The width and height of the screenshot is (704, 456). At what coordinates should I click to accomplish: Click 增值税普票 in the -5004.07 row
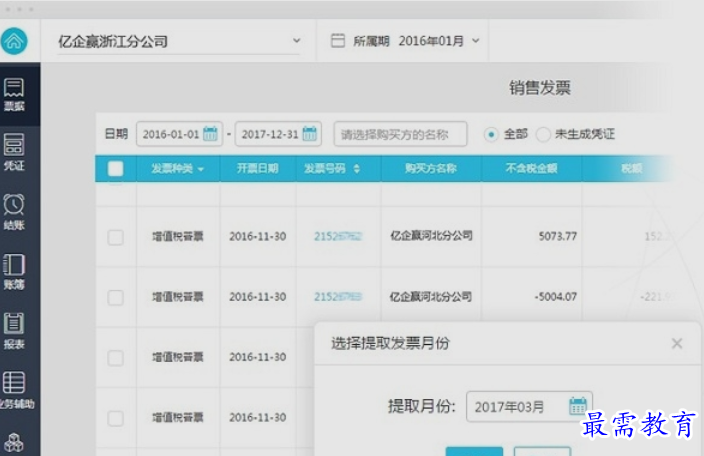click(178, 297)
